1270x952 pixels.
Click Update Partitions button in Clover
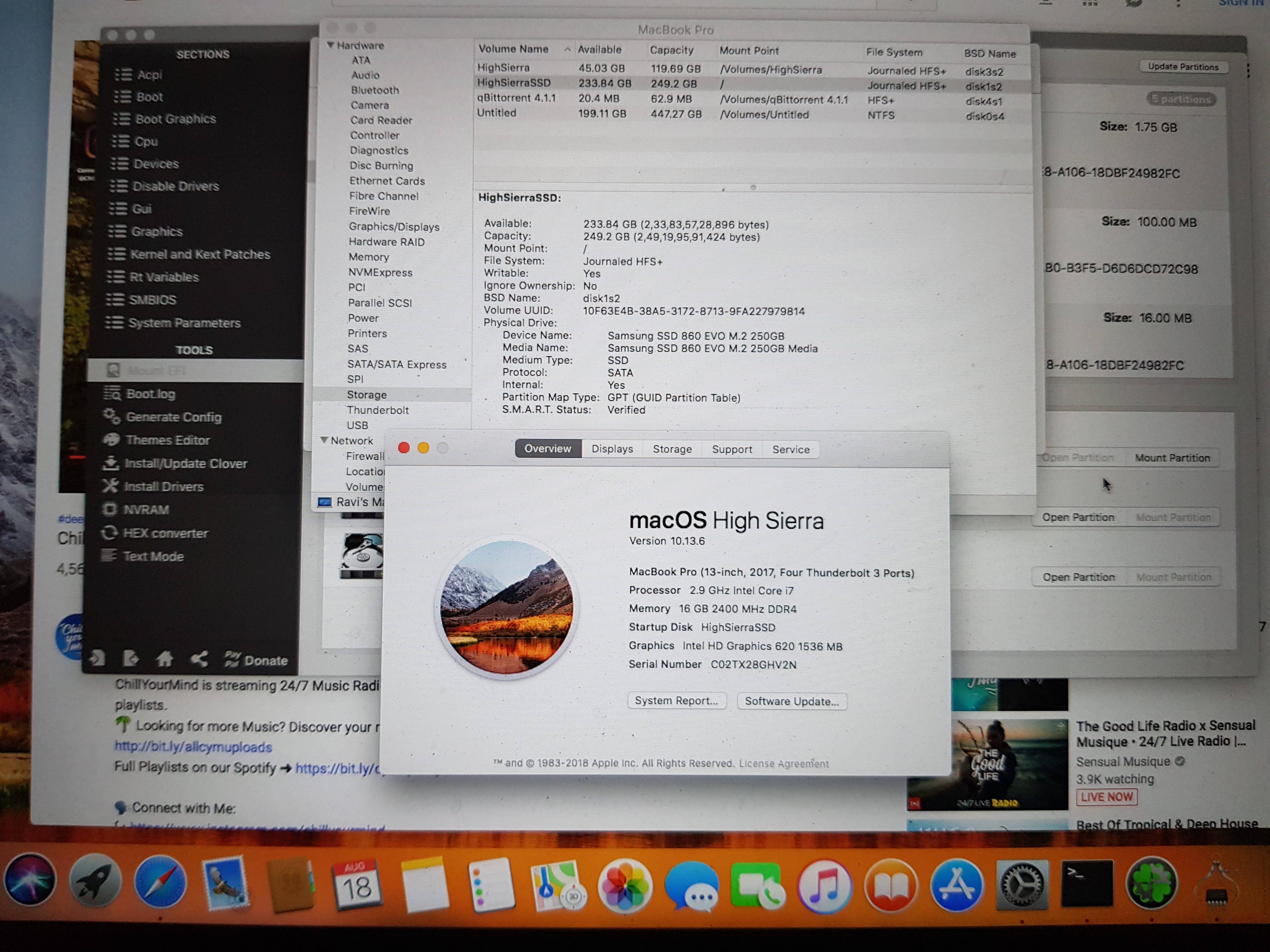click(x=1183, y=66)
